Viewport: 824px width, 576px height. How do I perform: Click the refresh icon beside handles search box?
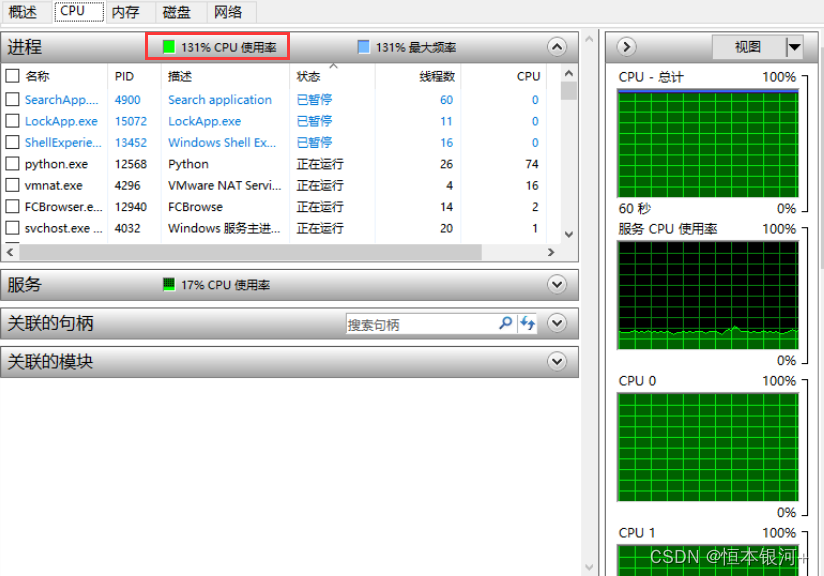(x=527, y=323)
